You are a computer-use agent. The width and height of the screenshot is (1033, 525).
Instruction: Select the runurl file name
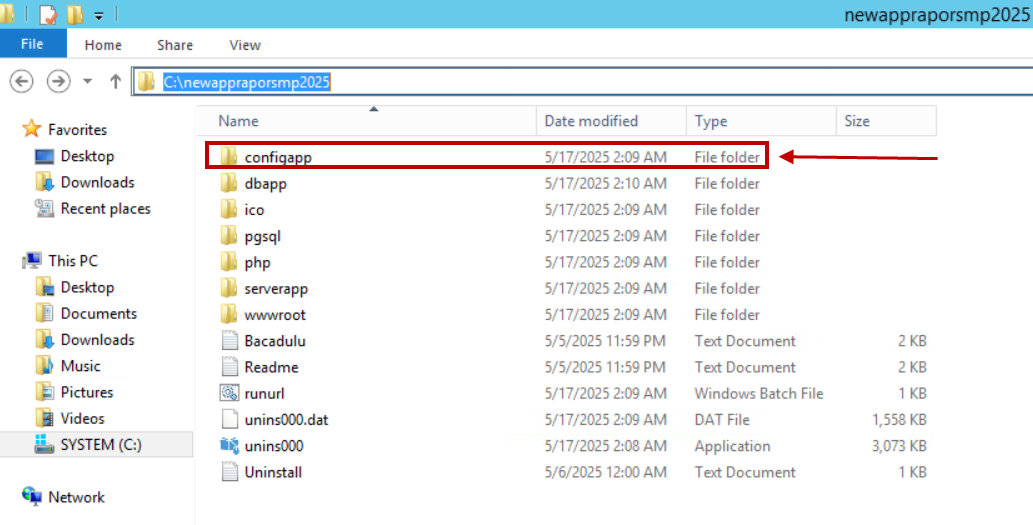[x=264, y=393]
